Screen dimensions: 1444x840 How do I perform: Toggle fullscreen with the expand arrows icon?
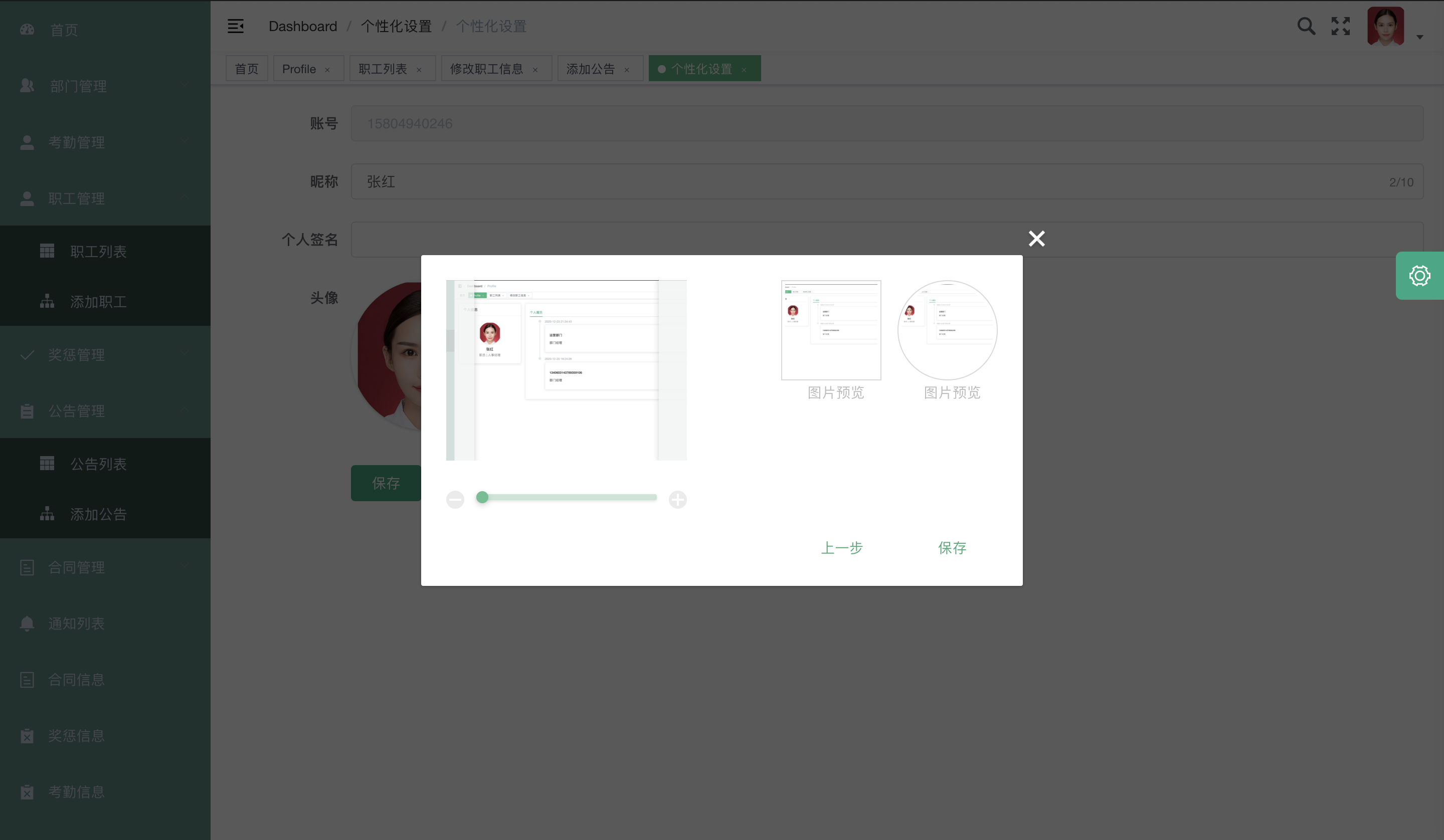[1340, 27]
